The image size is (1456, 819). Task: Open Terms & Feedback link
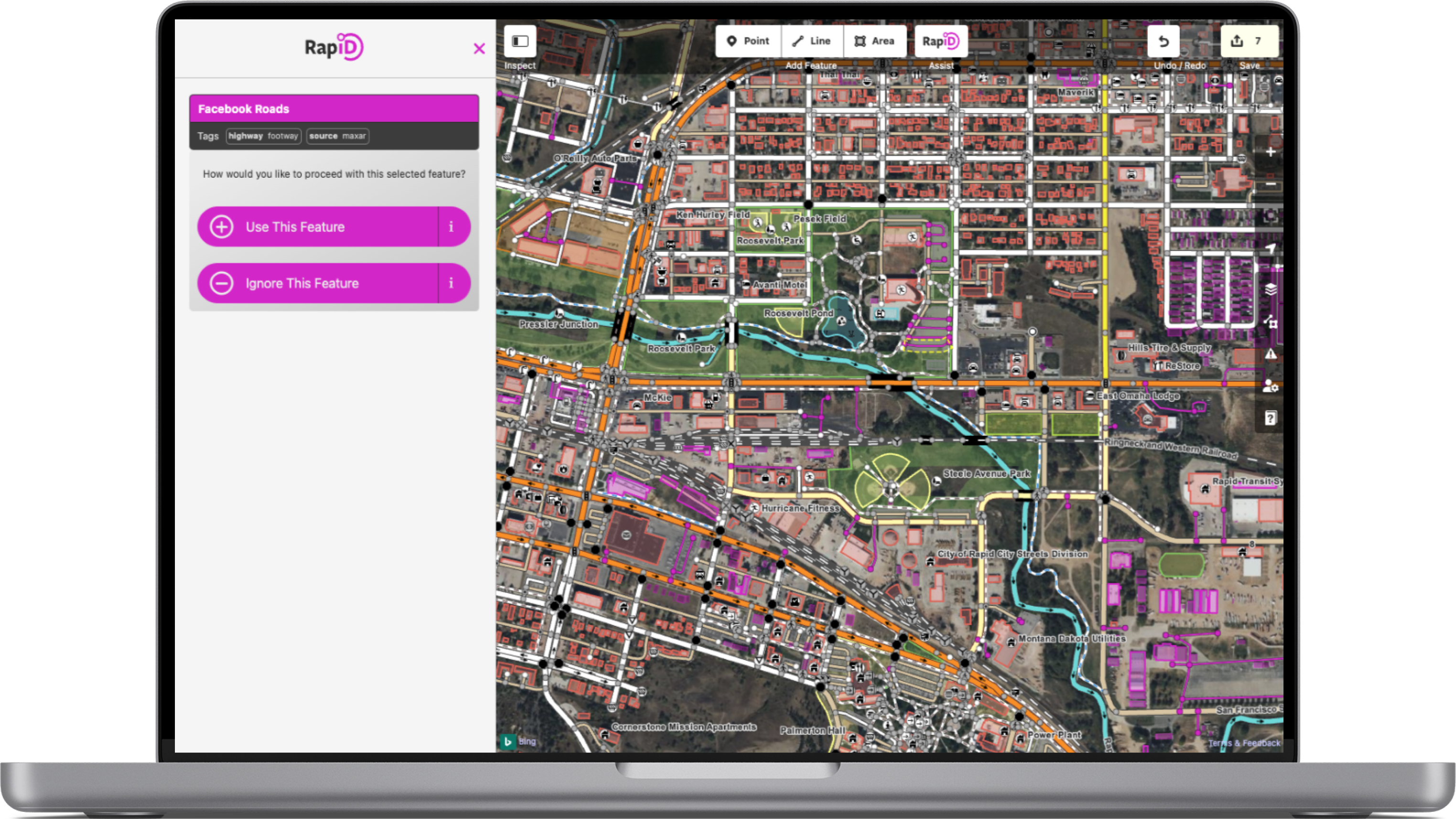pos(1244,743)
